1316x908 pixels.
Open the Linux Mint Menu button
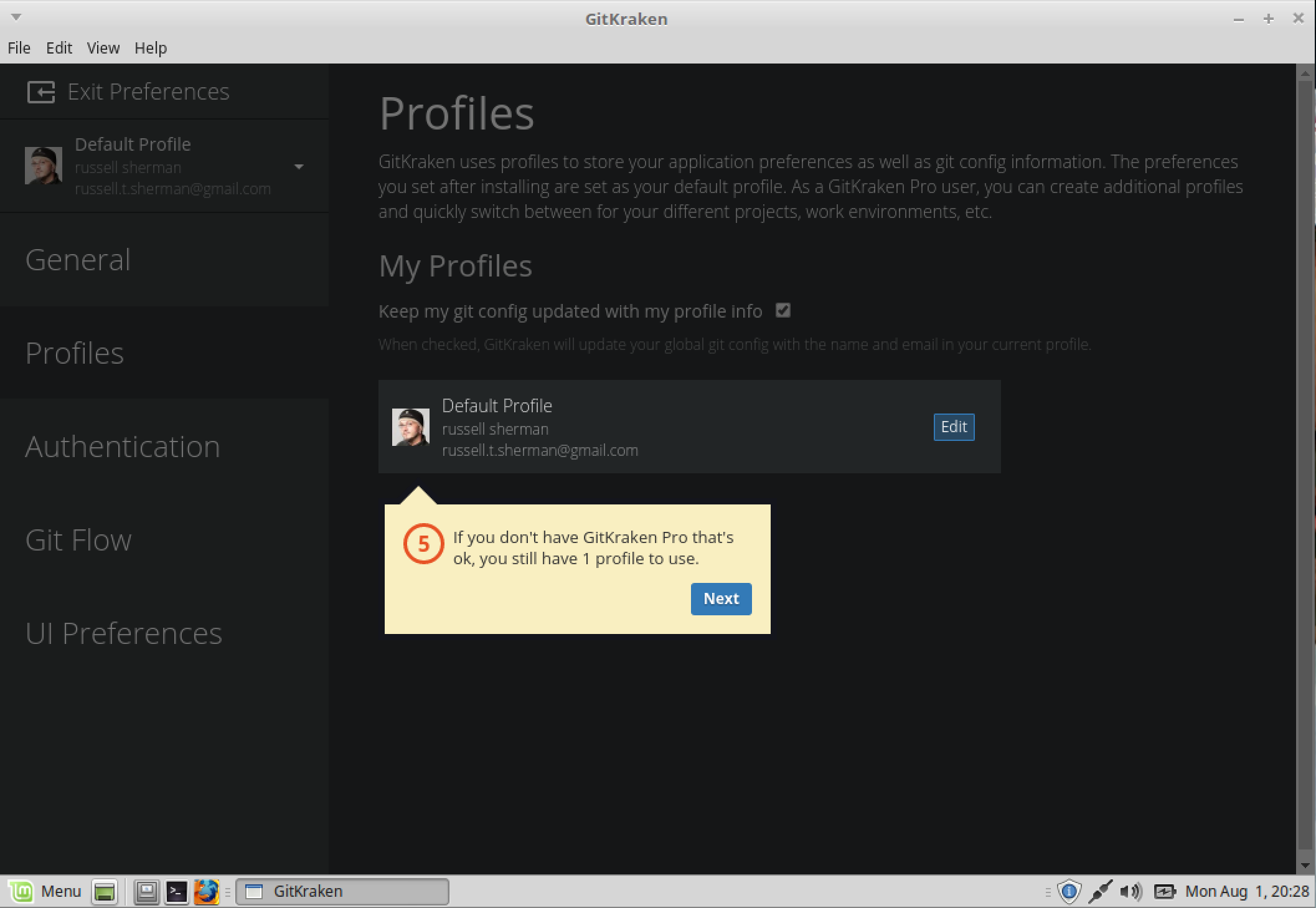[45, 891]
